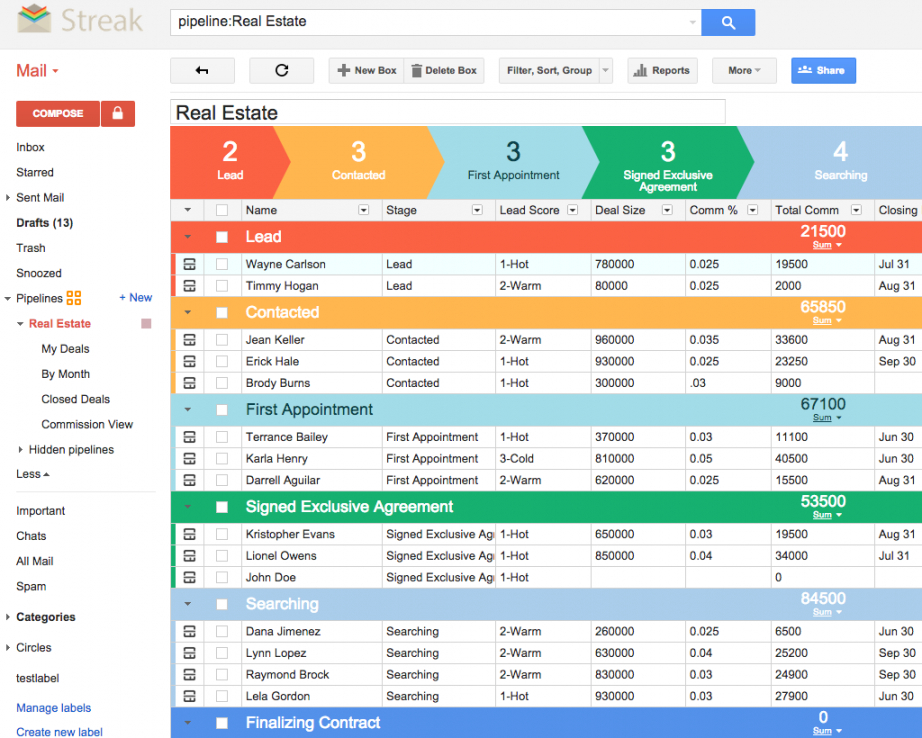Screen dimensions: 922x738
Task: Click the trash icon for Delete Box
Action: click(417, 70)
